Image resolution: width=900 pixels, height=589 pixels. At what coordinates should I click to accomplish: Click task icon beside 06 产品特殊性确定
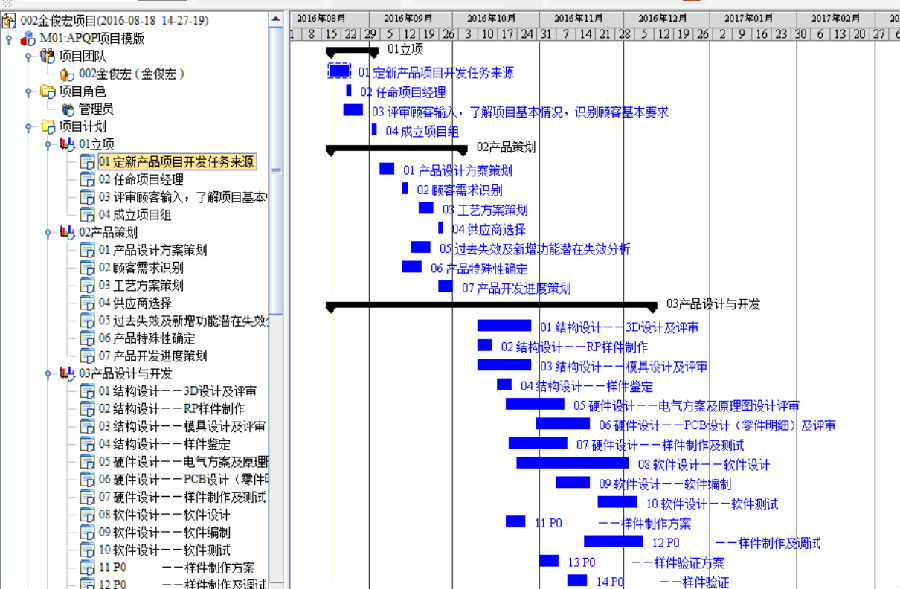pos(87,338)
